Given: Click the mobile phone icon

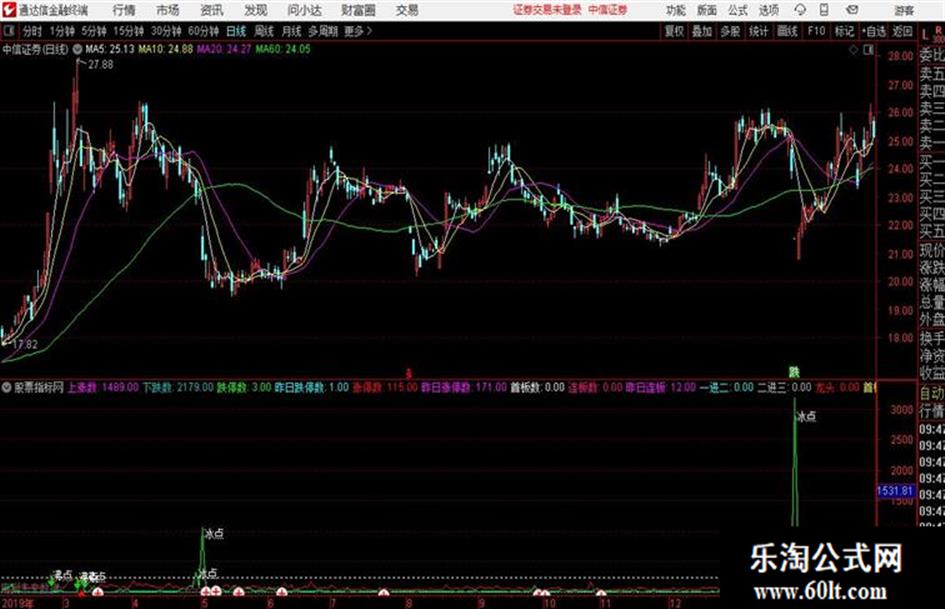Looking at the screenshot, I should (824, 10).
